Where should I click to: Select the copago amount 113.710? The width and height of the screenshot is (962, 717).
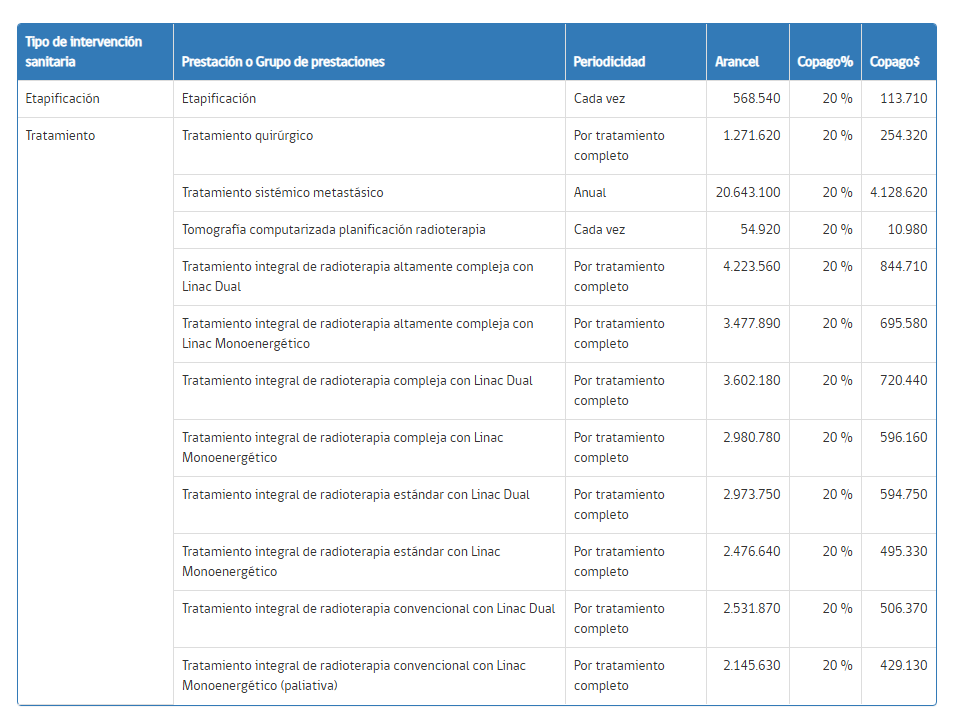point(903,99)
